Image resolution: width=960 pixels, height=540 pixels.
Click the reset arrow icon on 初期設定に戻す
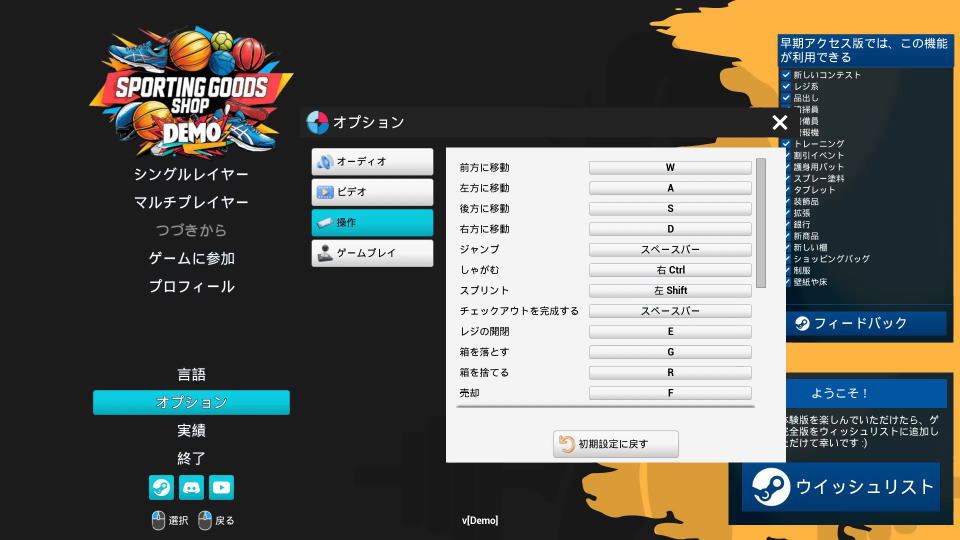tap(567, 444)
